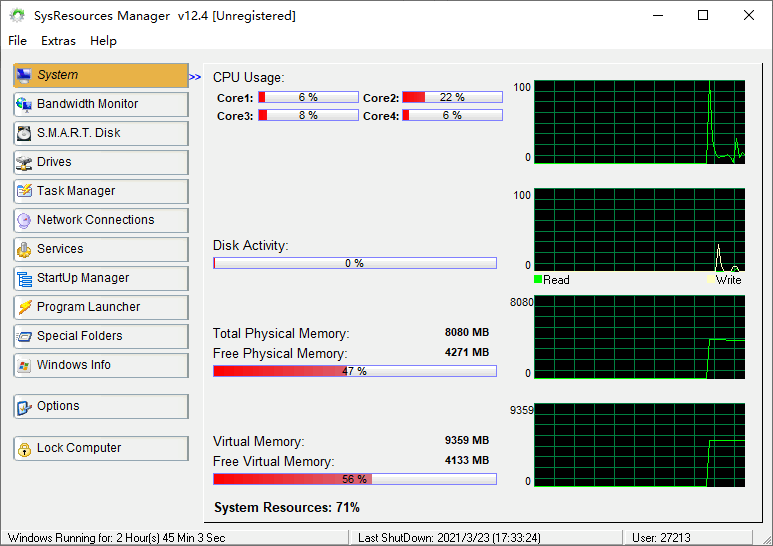Click the monitor icon beside System
773x546 pixels.
24,75
